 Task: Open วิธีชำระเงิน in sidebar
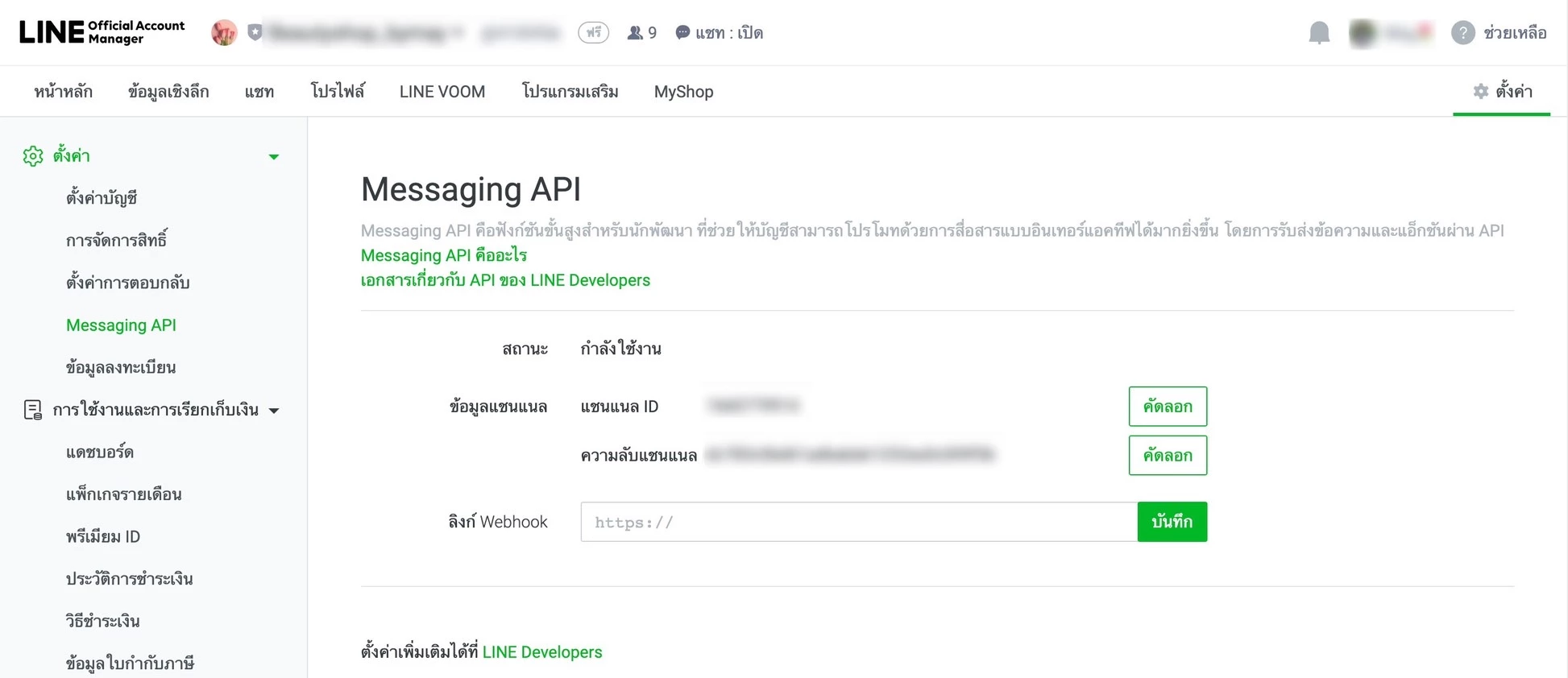pyautogui.click(x=103, y=621)
